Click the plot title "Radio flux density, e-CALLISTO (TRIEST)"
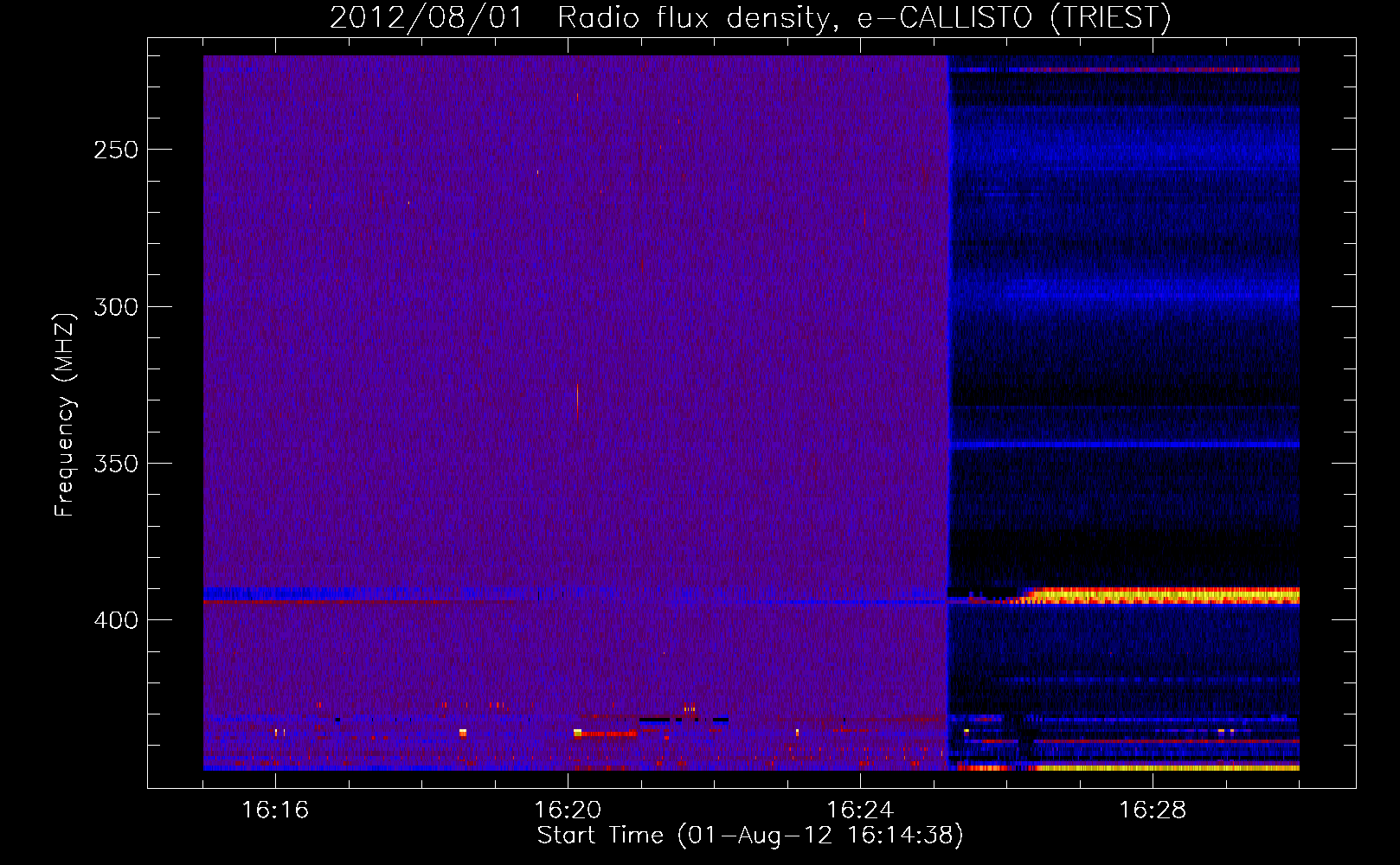1400x865 pixels. 864,17
